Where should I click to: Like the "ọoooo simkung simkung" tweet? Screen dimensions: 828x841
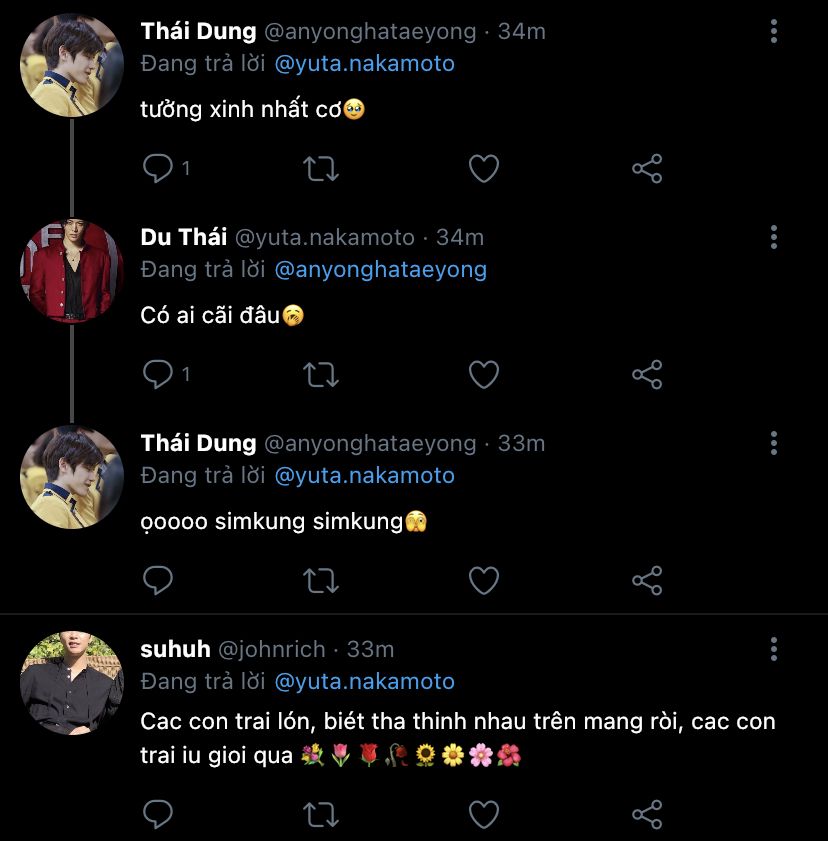tap(484, 580)
